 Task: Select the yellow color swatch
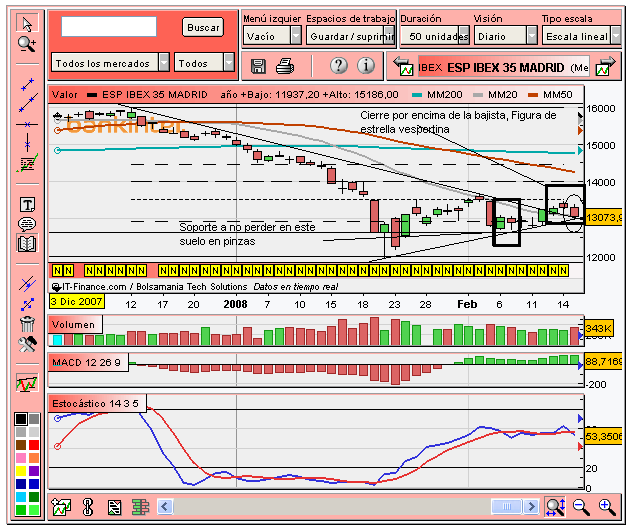21,471
